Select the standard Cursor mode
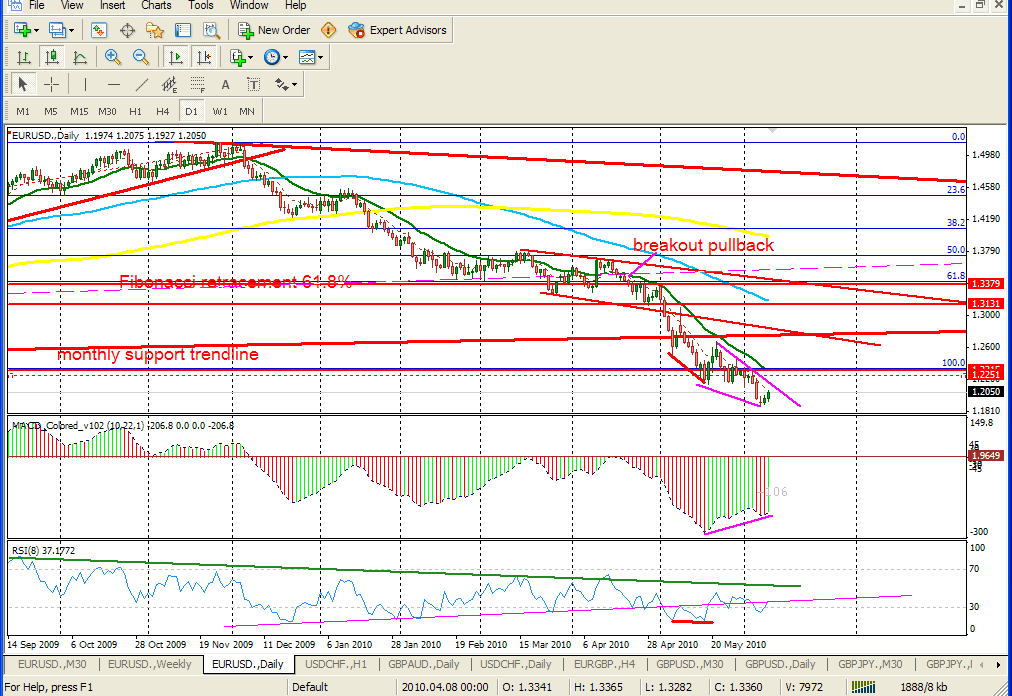 [23, 85]
